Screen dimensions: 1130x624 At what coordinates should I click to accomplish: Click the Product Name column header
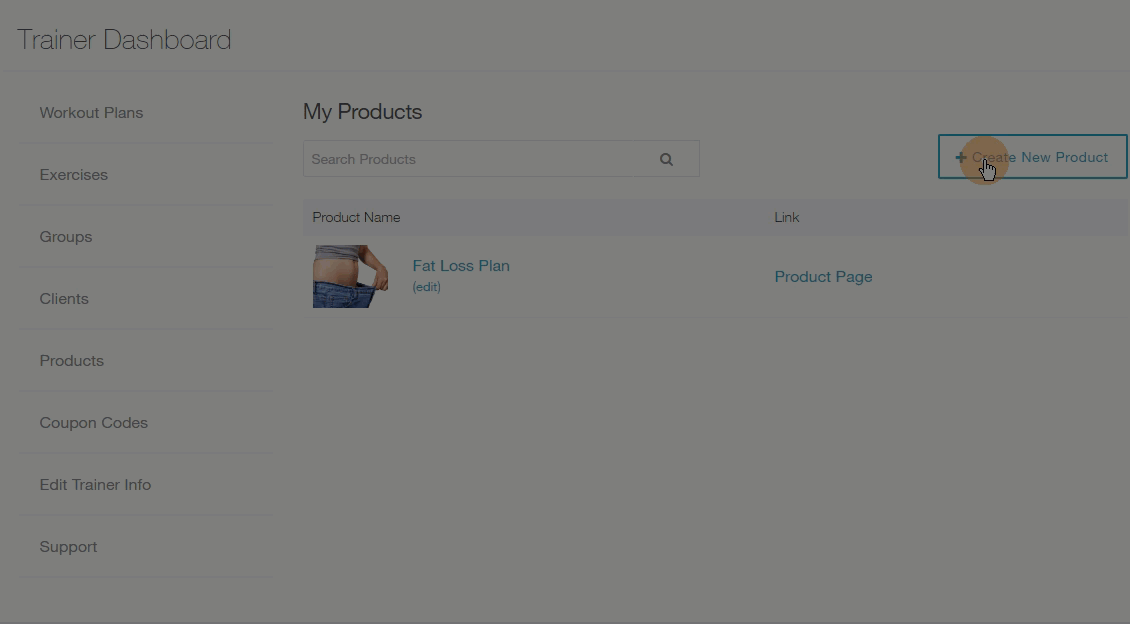[356, 218]
